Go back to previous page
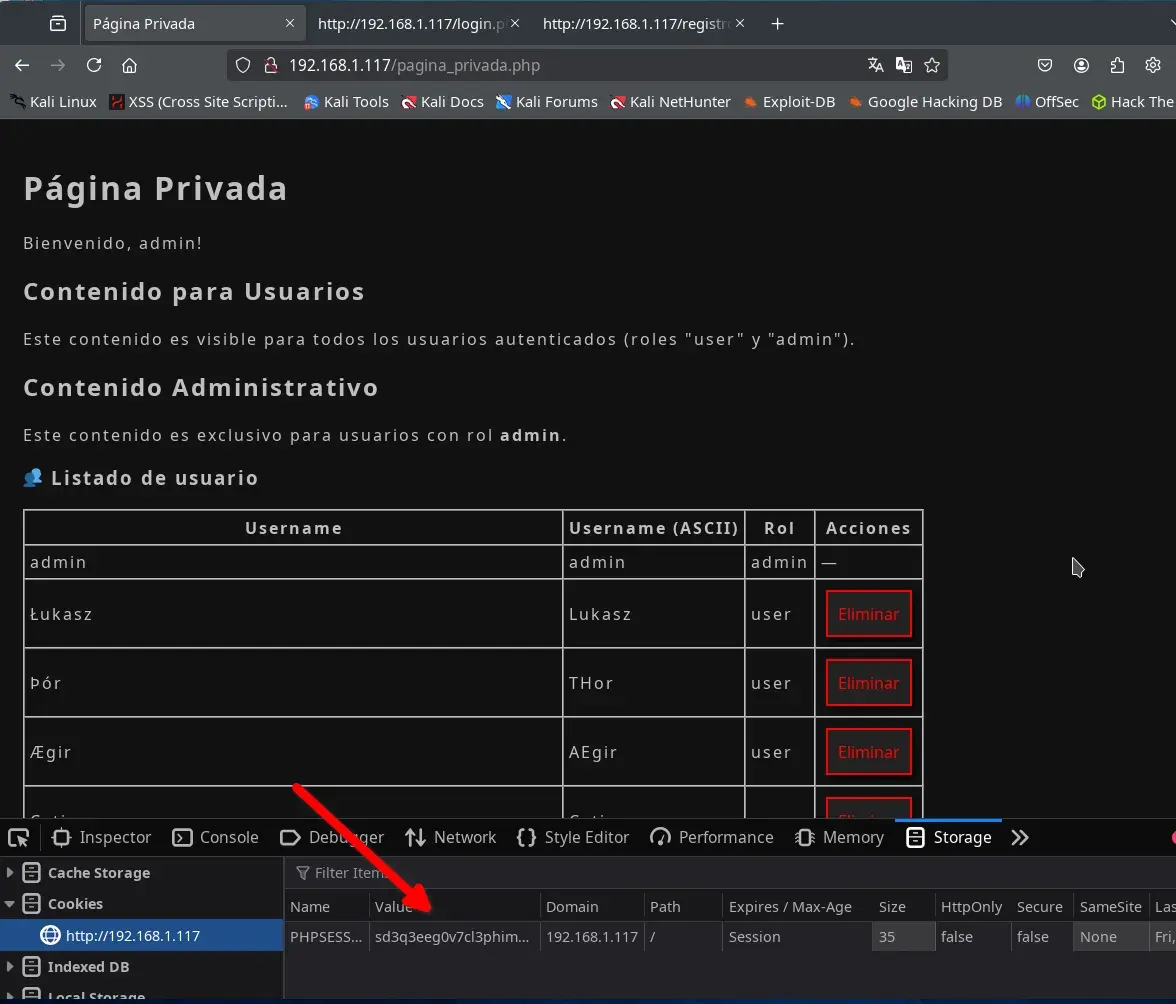Image resolution: width=1176 pixels, height=1004 pixels. click(x=22, y=65)
